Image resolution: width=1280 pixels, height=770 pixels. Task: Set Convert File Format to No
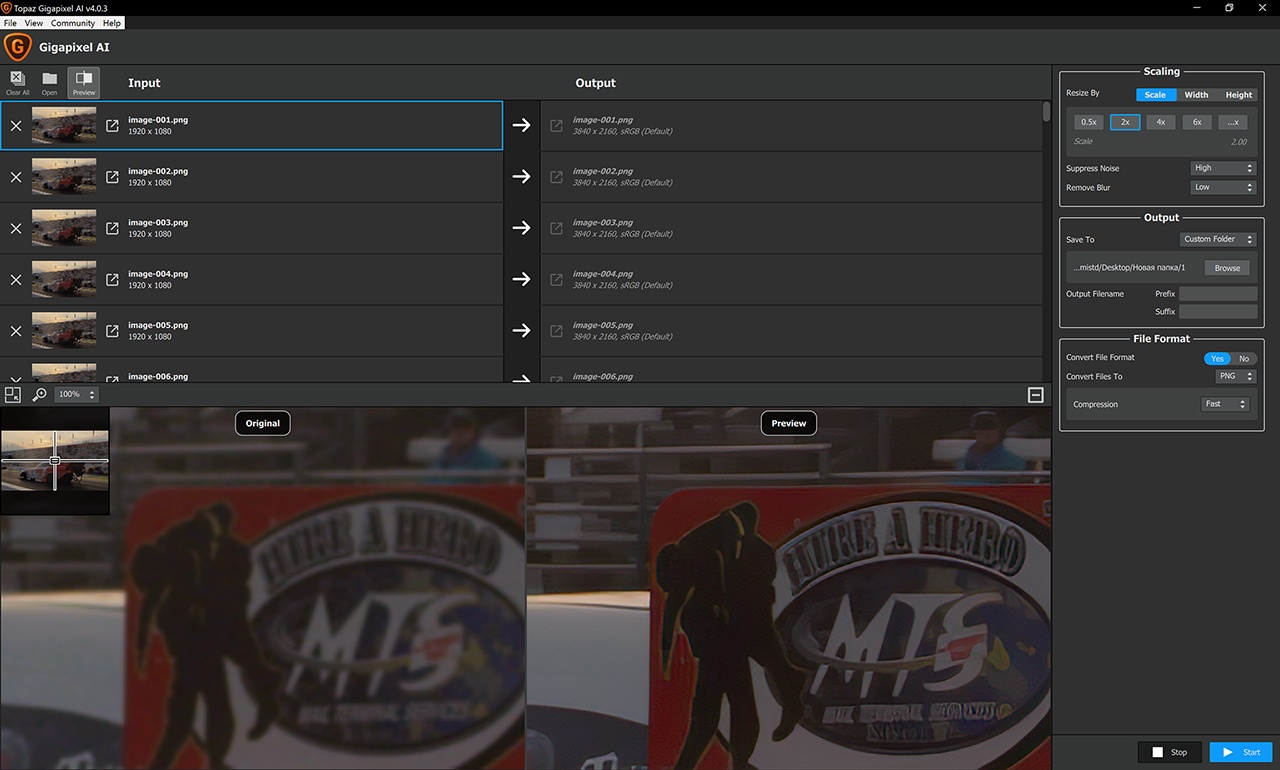(1244, 359)
